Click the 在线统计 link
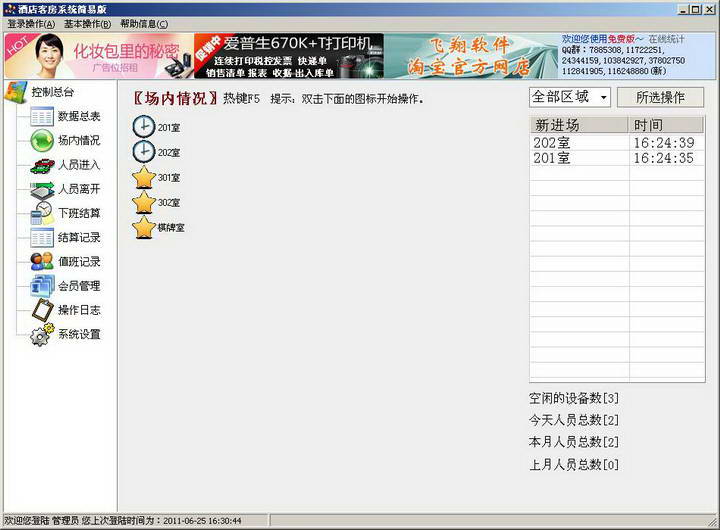This screenshot has height=530, width=720. click(666, 39)
